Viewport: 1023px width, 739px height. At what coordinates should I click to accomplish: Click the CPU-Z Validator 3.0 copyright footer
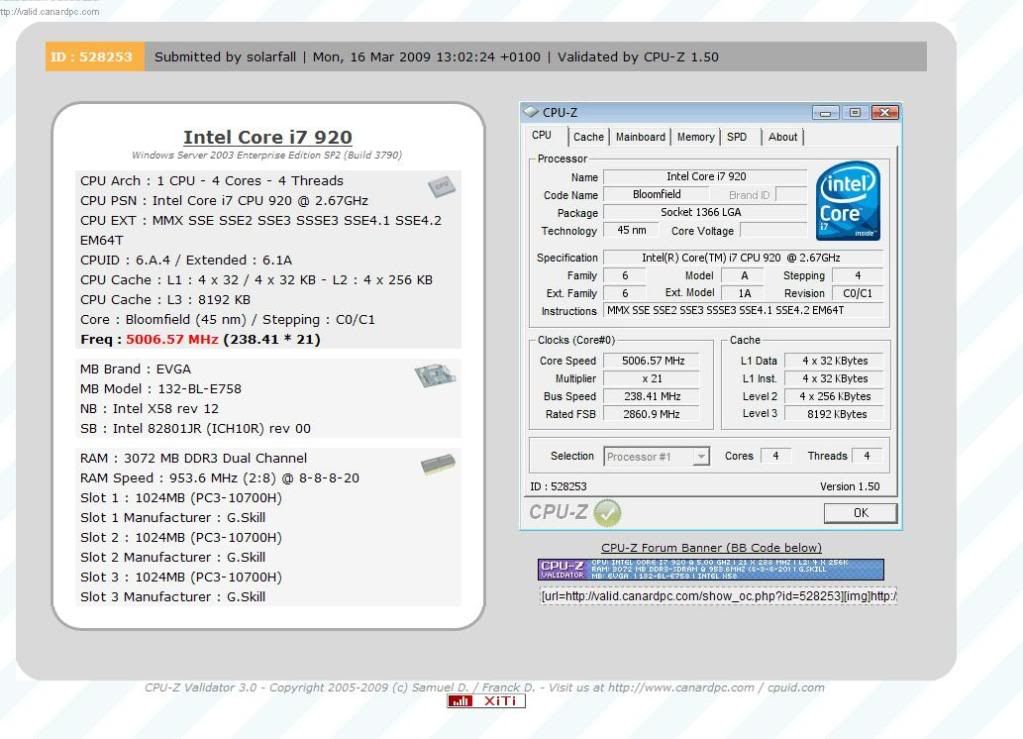click(484, 687)
